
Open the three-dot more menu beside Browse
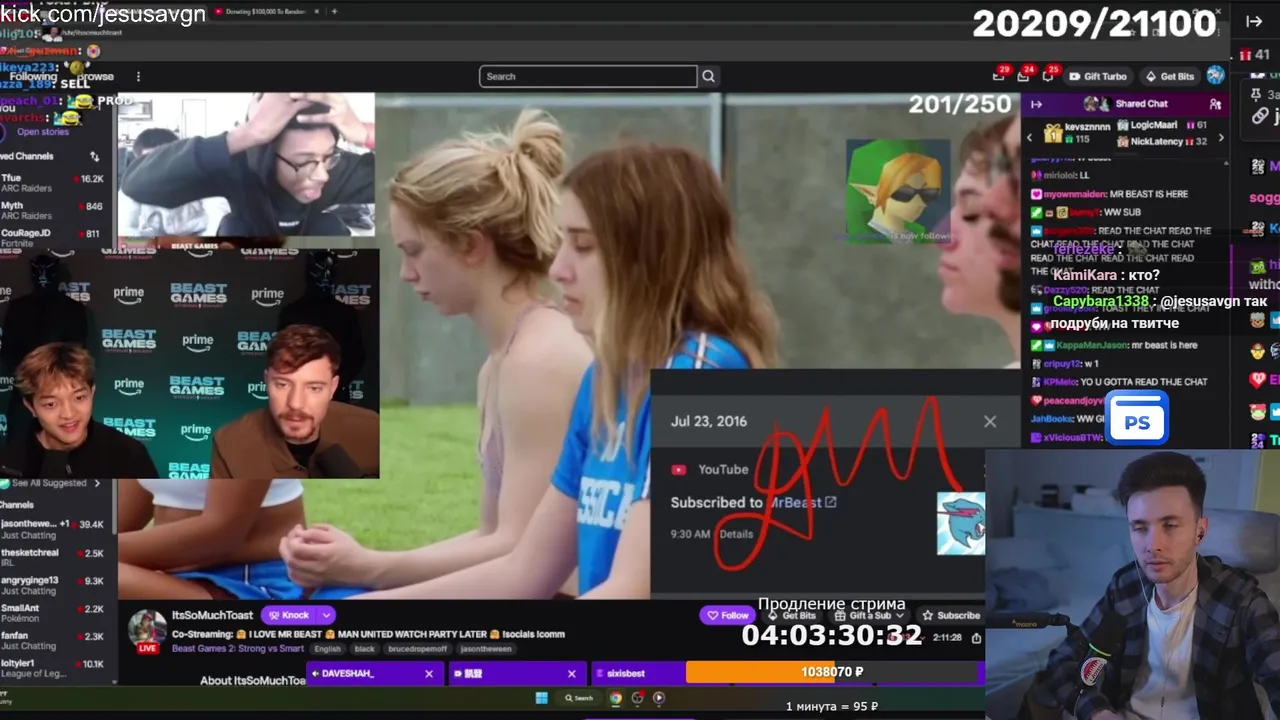pos(138,77)
